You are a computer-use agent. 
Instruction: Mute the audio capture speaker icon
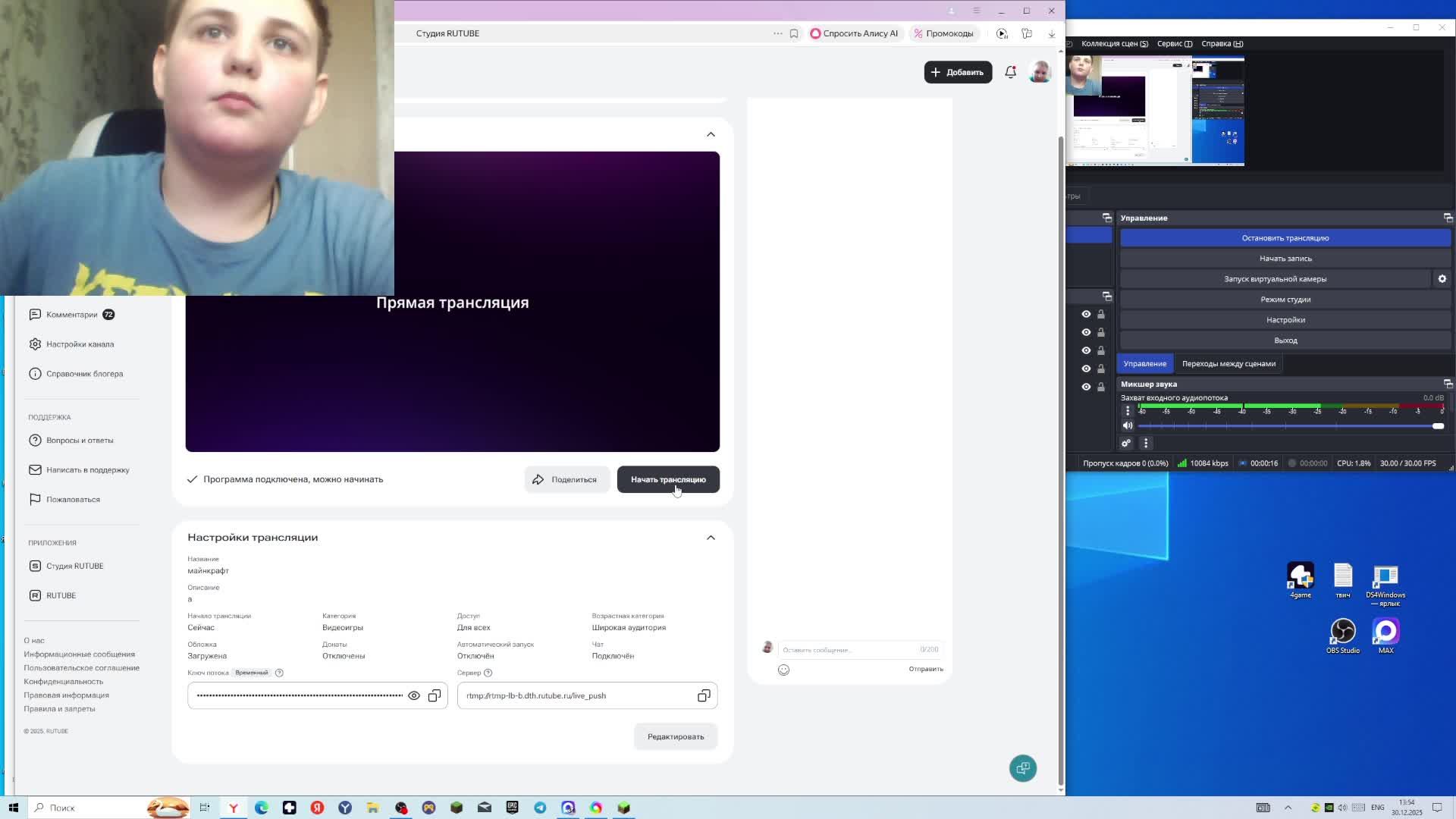click(1128, 426)
